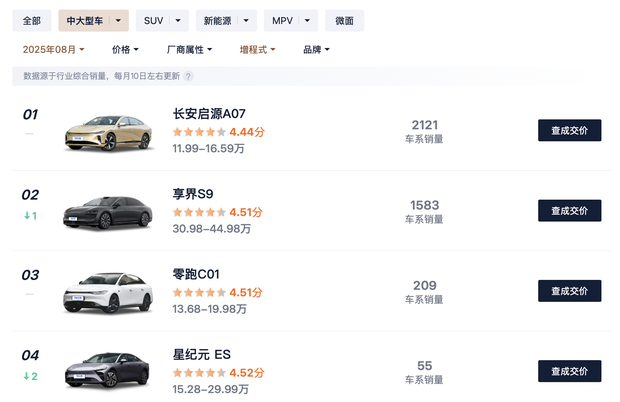Viewport: 620px width, 402px height.
Task: Click the 209 sales figure
Action: coord(425,285)
